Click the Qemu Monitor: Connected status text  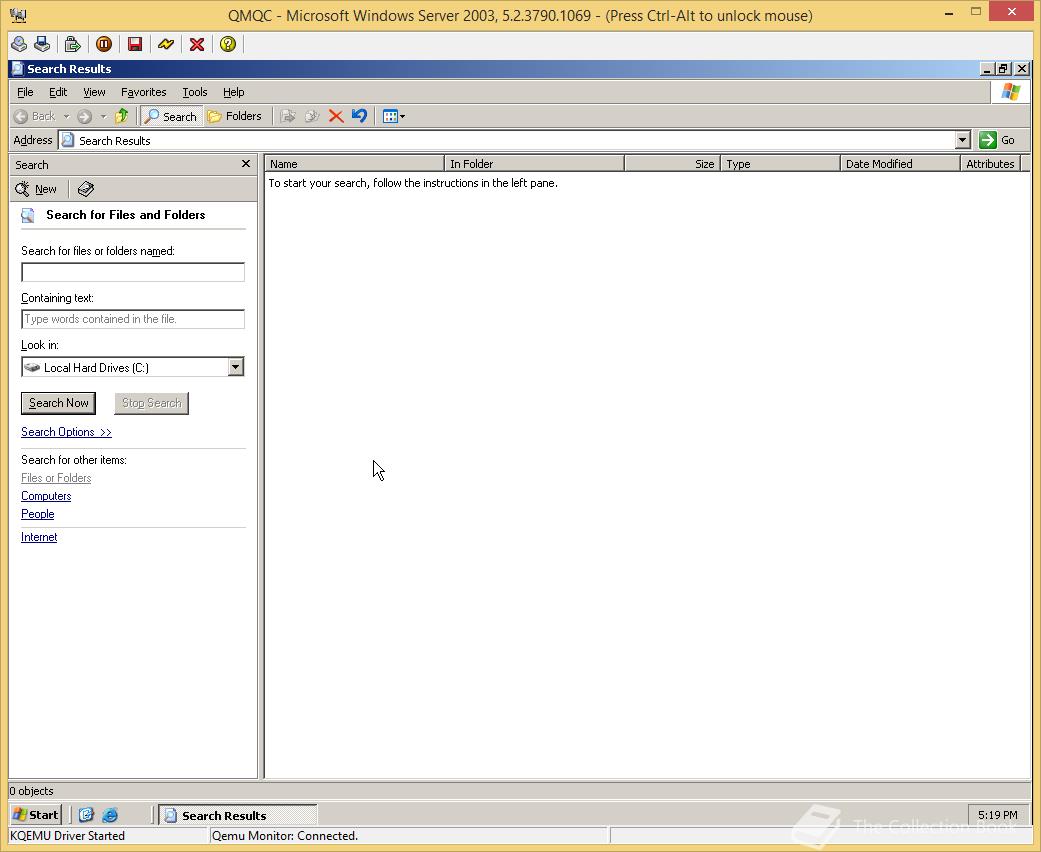(x=285, y=835)
